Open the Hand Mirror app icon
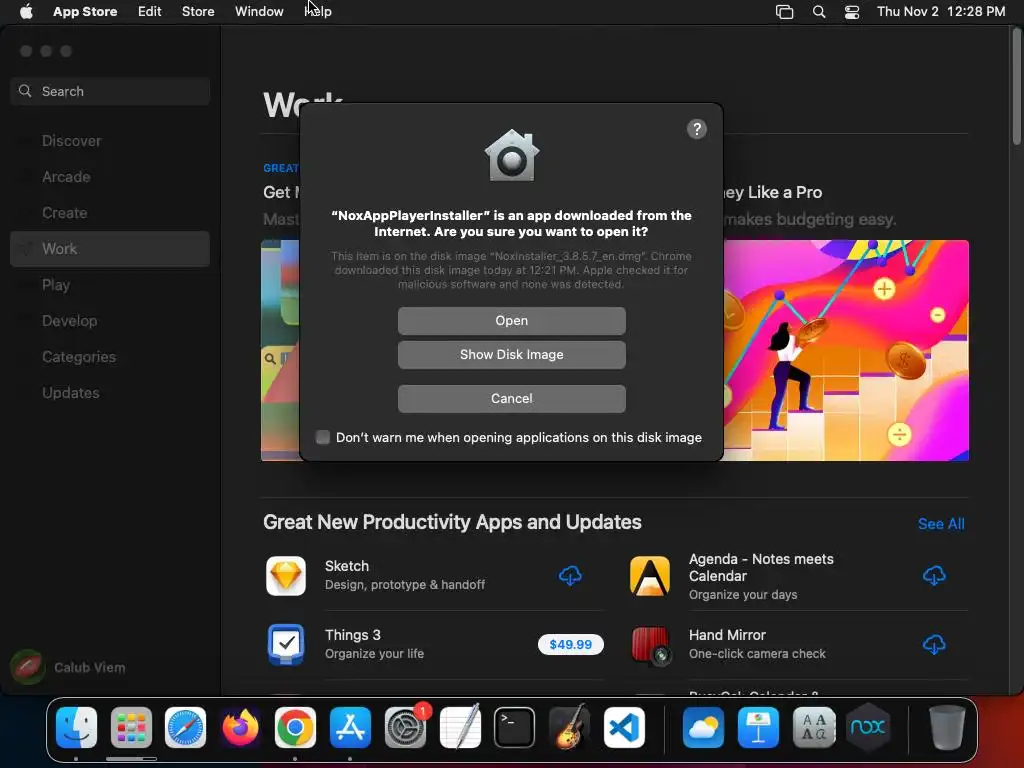This screenshot has height=768, width=1024. (650, 645)
